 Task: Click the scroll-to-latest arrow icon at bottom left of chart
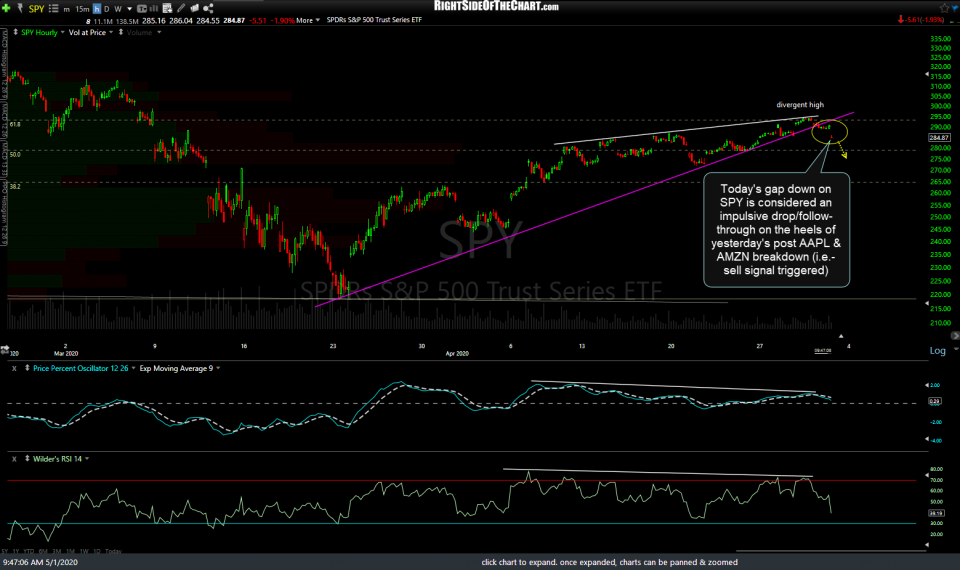(x=5, y=350)
